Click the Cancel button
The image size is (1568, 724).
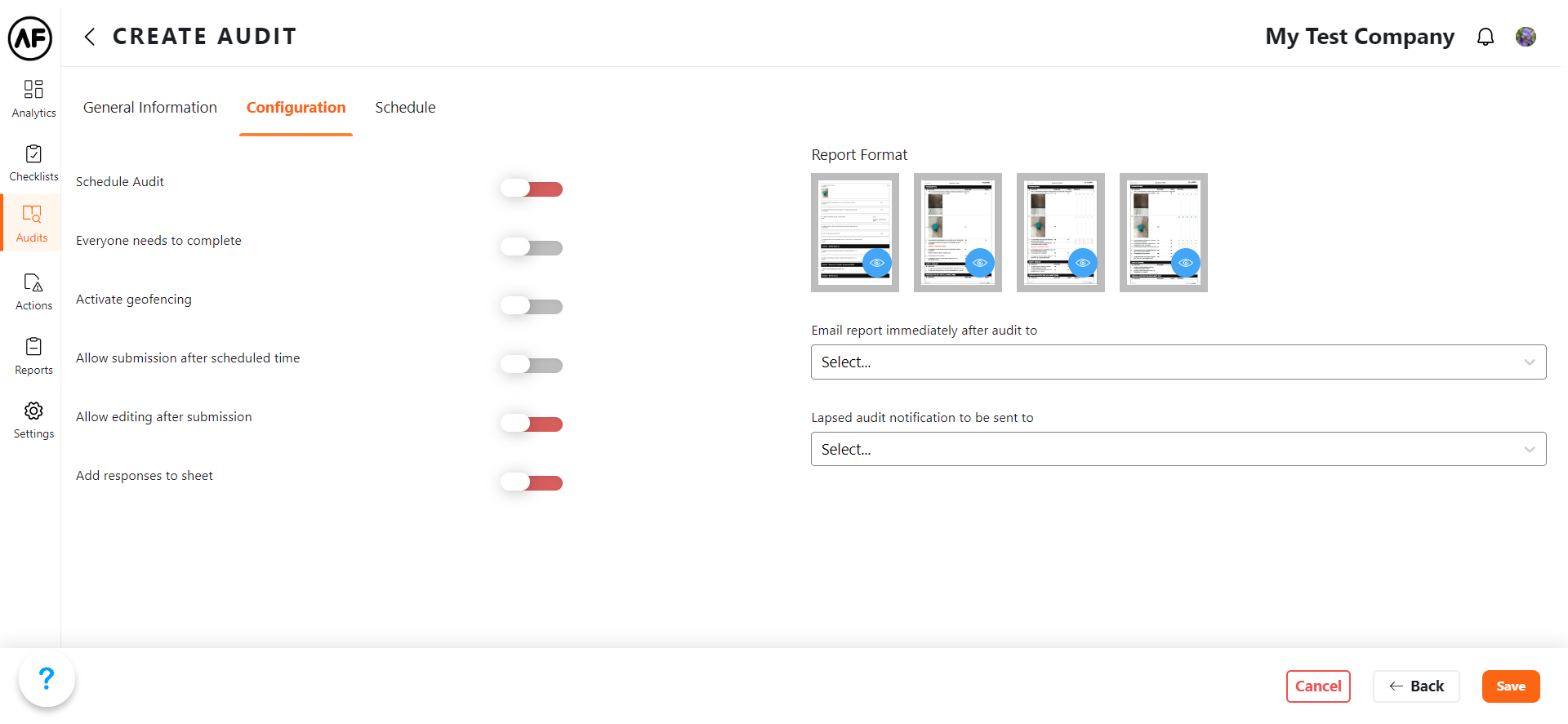click(1317, 686)
